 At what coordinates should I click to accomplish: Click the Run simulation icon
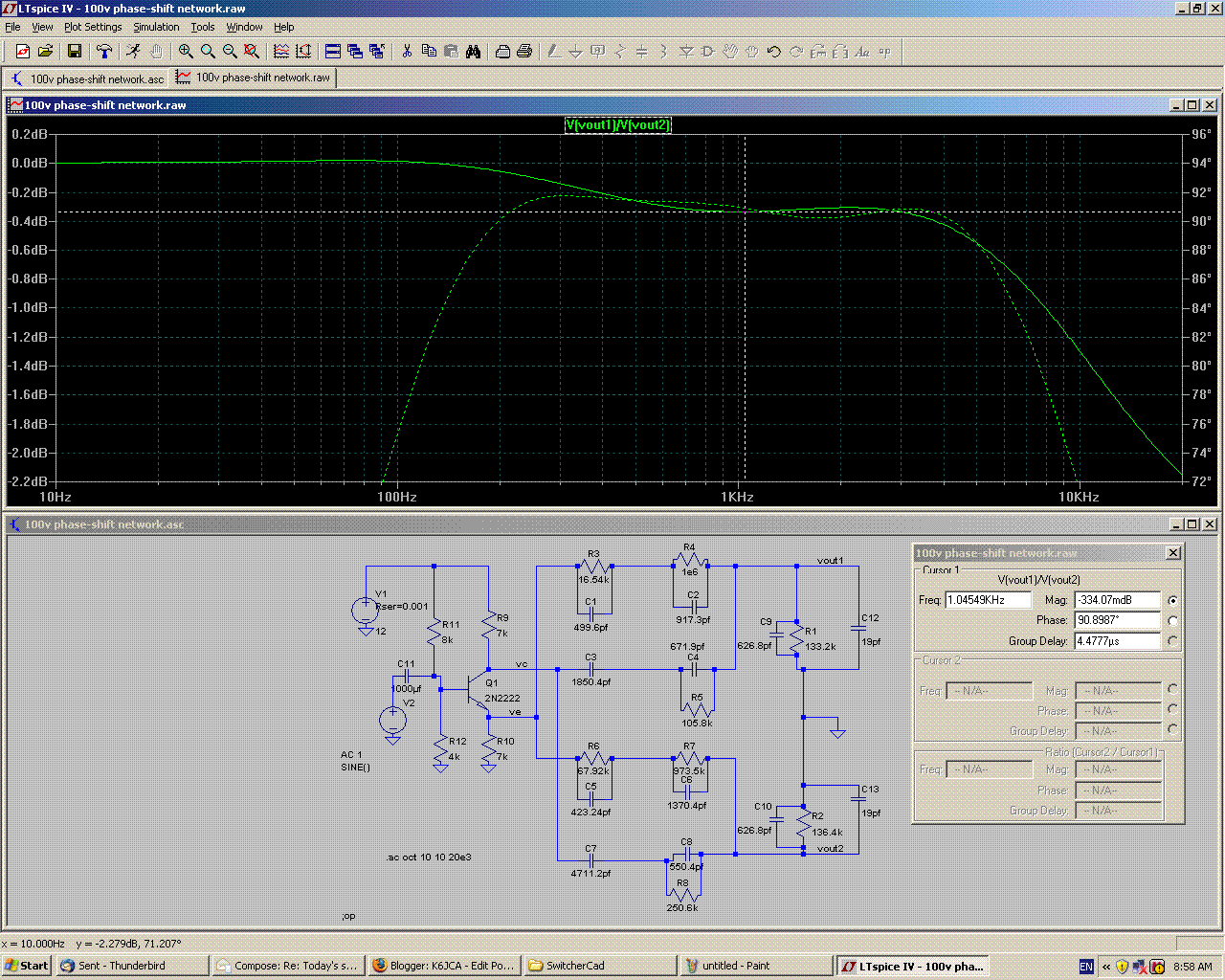tap(133, 52)
